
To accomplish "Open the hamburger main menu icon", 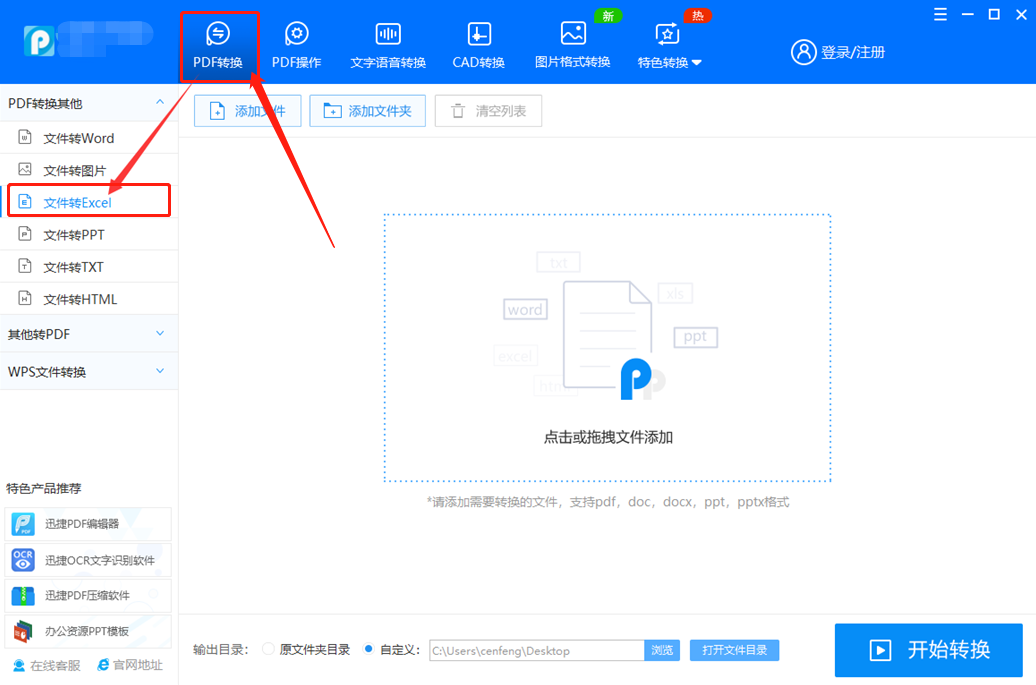I will click(940, 15).
